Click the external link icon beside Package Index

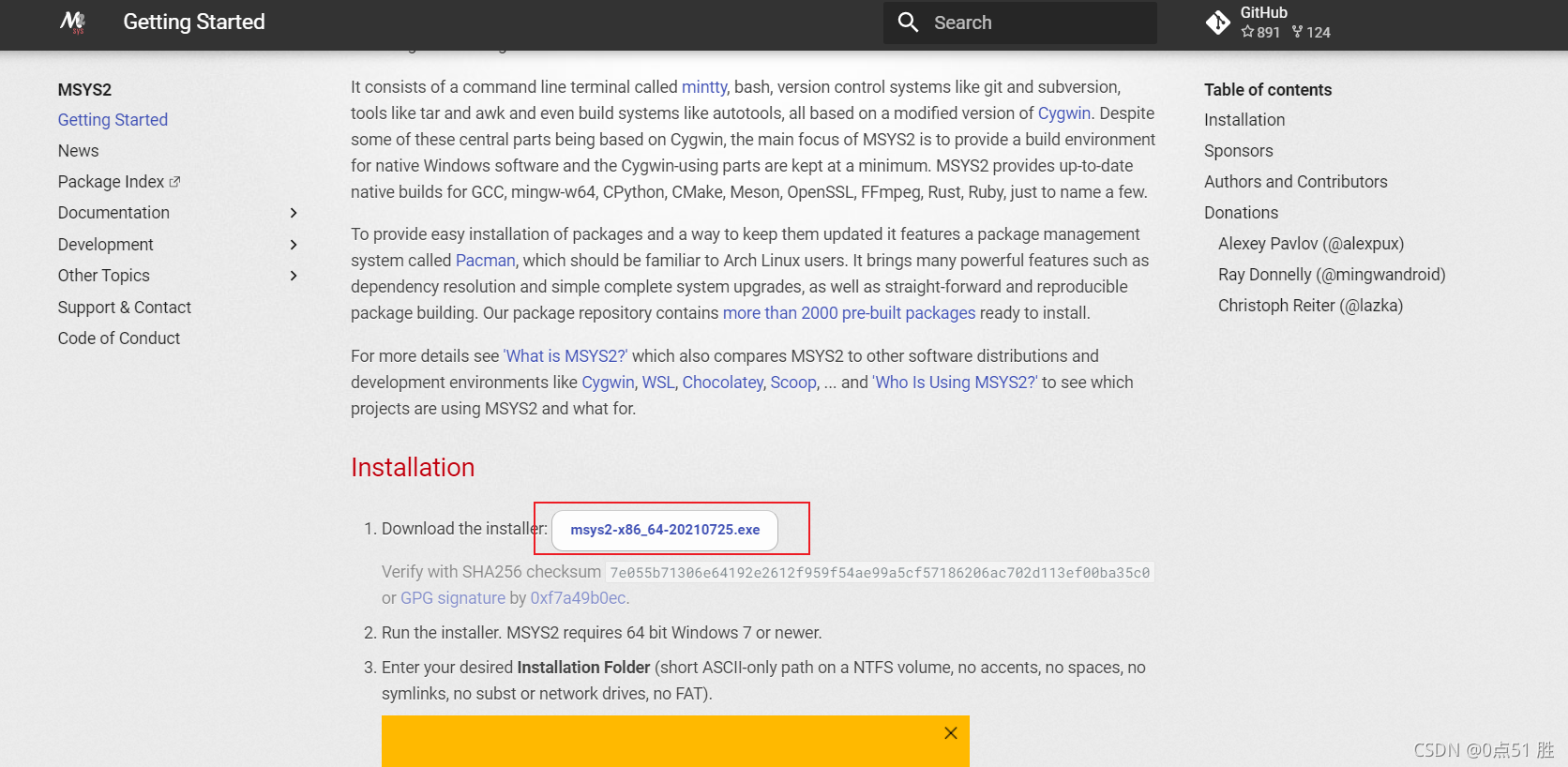[174, 182]
